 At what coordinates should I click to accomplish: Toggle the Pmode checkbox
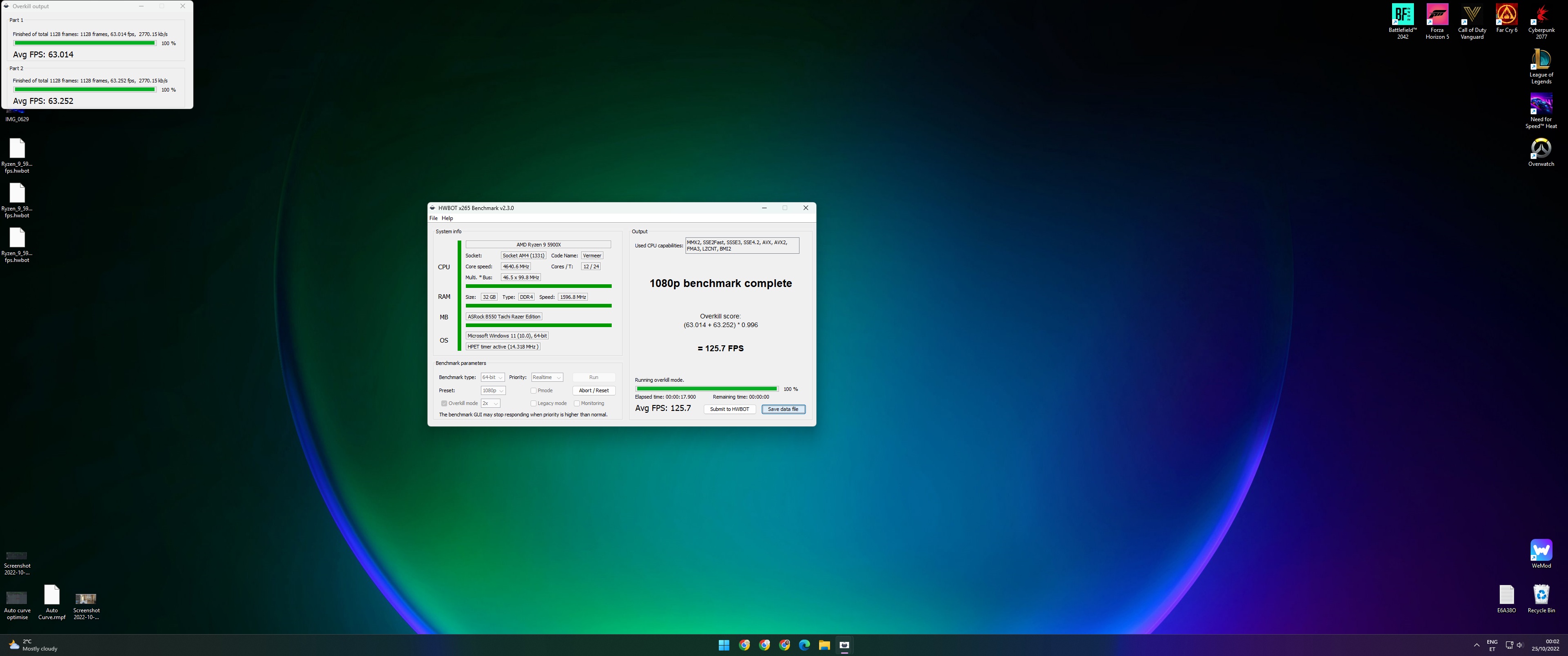click(533, 391)
